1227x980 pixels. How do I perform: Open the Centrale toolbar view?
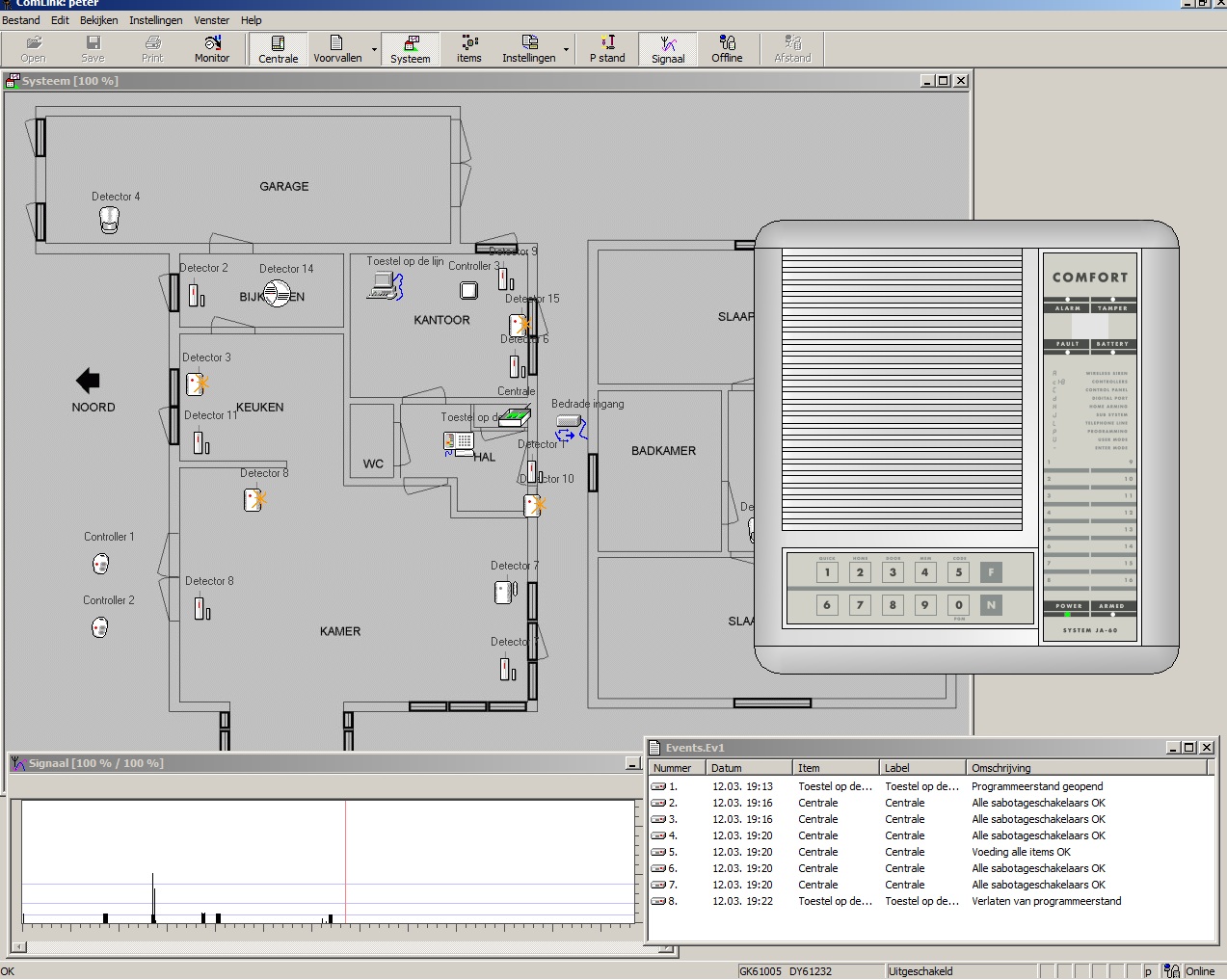click(x=278, y=48)
